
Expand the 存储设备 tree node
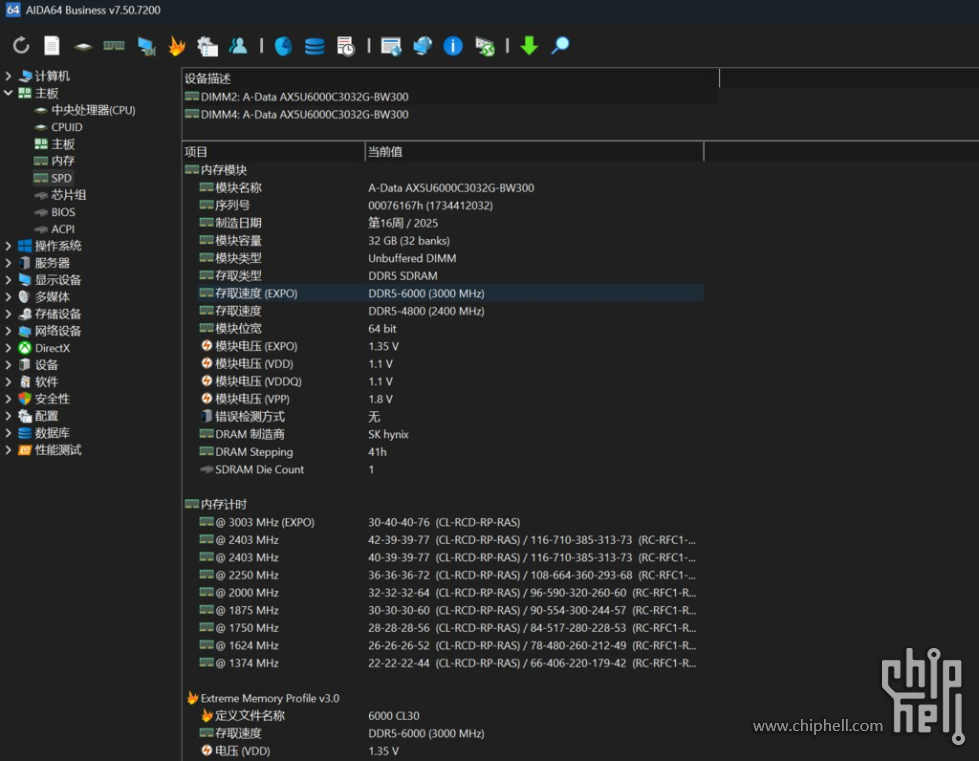[x=8, y=314]
